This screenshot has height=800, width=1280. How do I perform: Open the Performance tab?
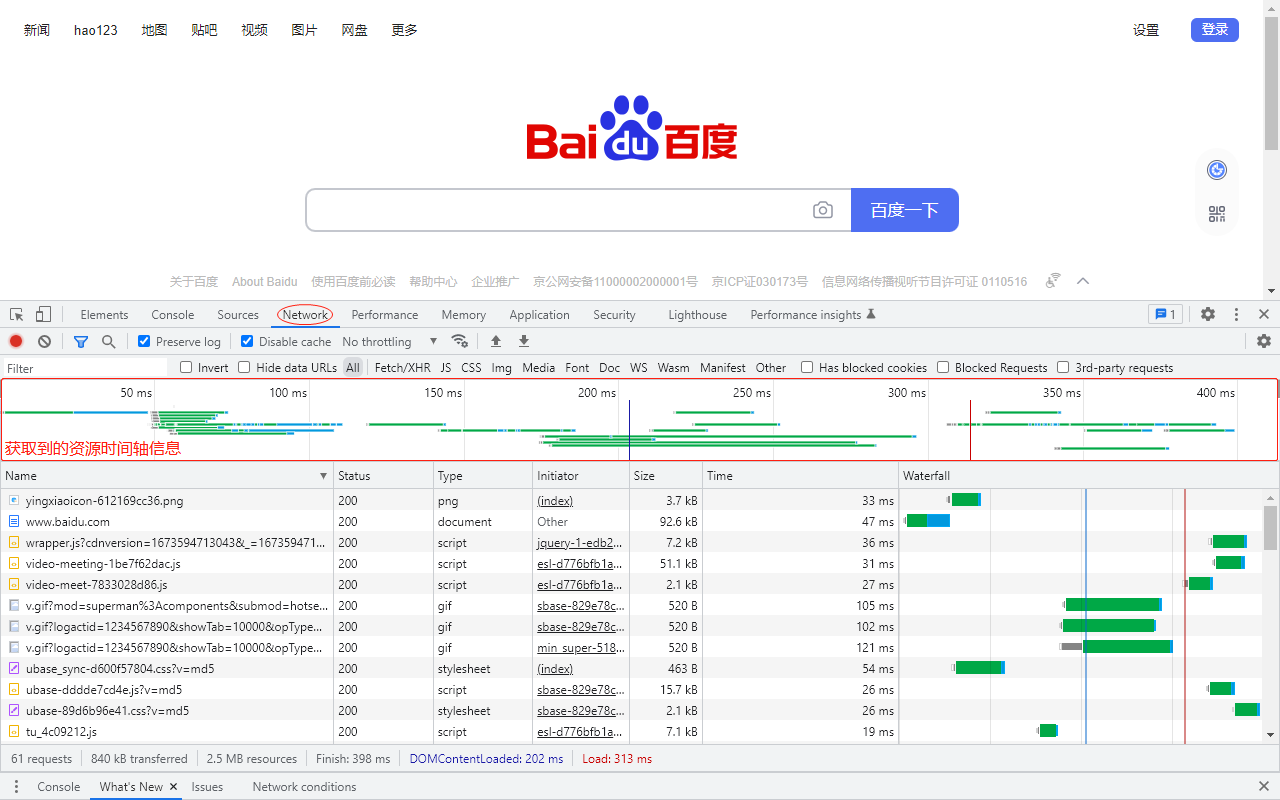tap(385, 314)
